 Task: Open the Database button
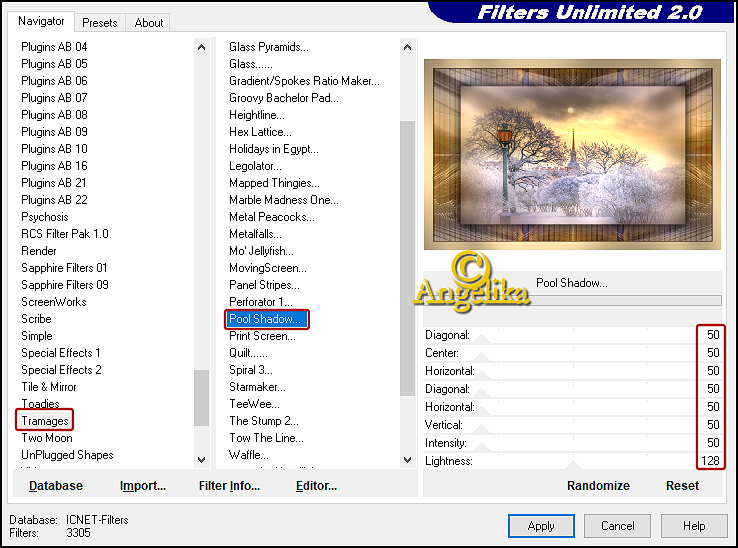pyautogui.click(x=56, y=485)
